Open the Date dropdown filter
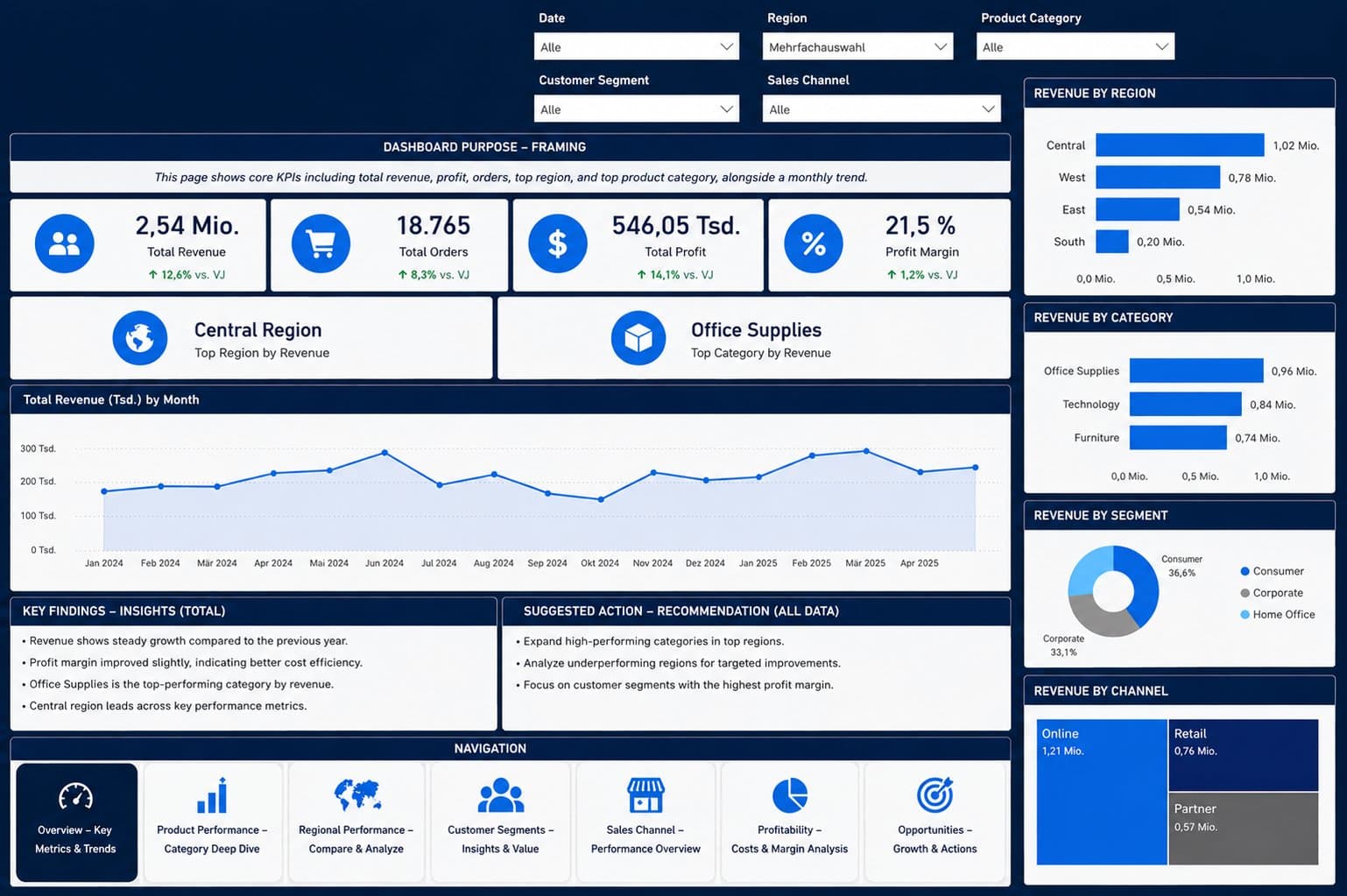 tap(637, 46)
